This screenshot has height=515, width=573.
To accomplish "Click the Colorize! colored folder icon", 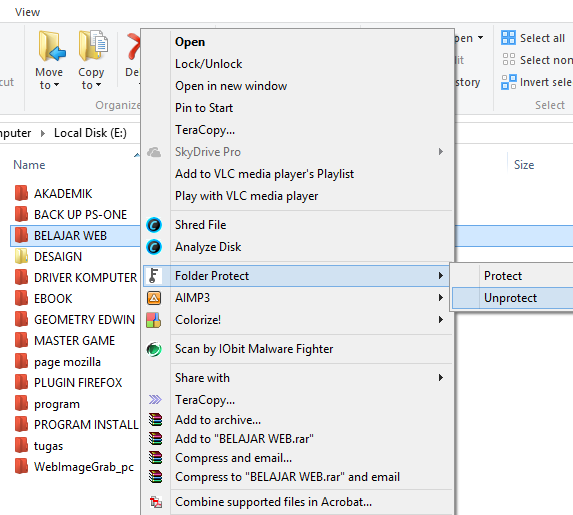I will tap(153, 320).
